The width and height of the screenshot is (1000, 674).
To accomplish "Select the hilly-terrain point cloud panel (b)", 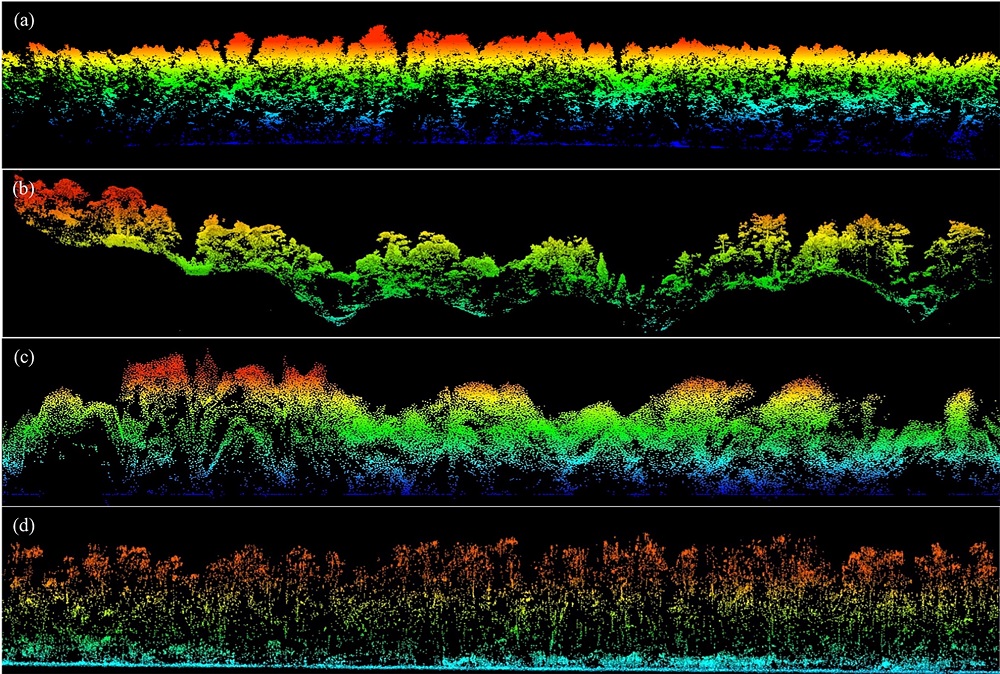I will [x=500, y=253].
